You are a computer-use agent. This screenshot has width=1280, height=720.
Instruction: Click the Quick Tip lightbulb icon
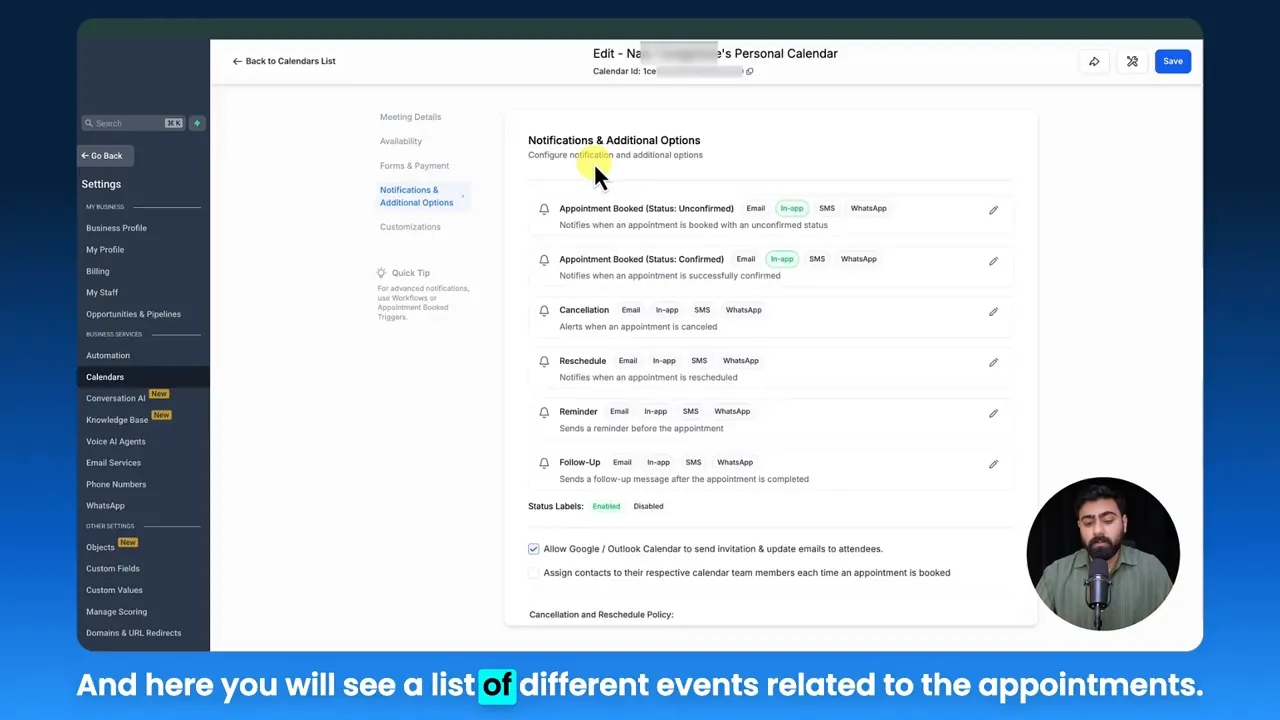(x=381, y=272)
